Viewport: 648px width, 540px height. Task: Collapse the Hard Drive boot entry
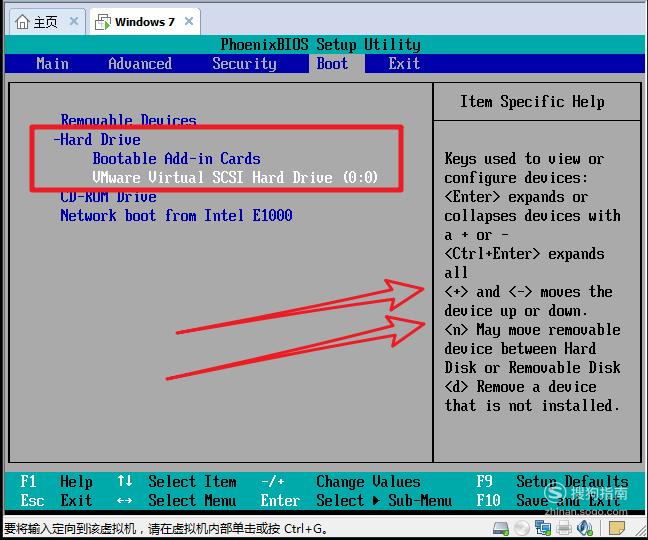pos(97,139)
